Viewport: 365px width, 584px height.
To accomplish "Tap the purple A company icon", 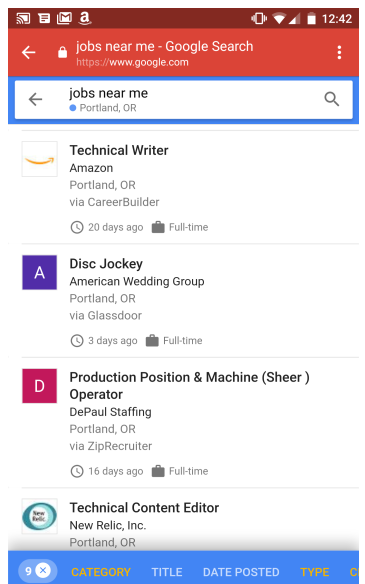I will point(39,272).
